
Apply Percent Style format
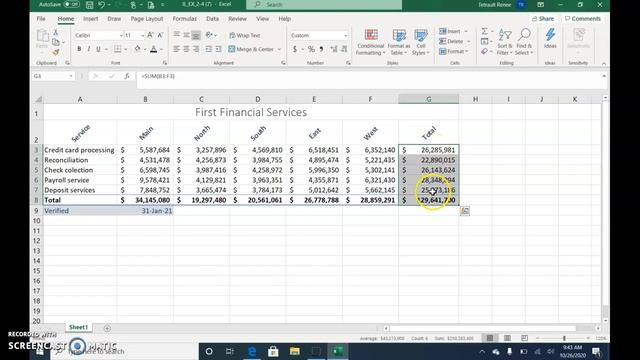(x=311, y=49)
